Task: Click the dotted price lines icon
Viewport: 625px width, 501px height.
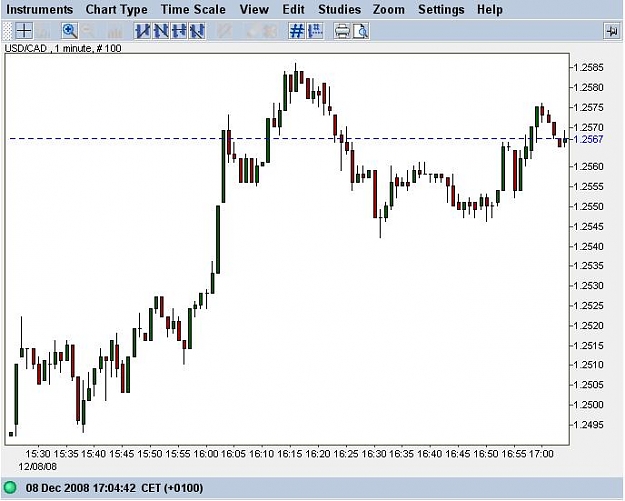Action: tap(315, 31)
